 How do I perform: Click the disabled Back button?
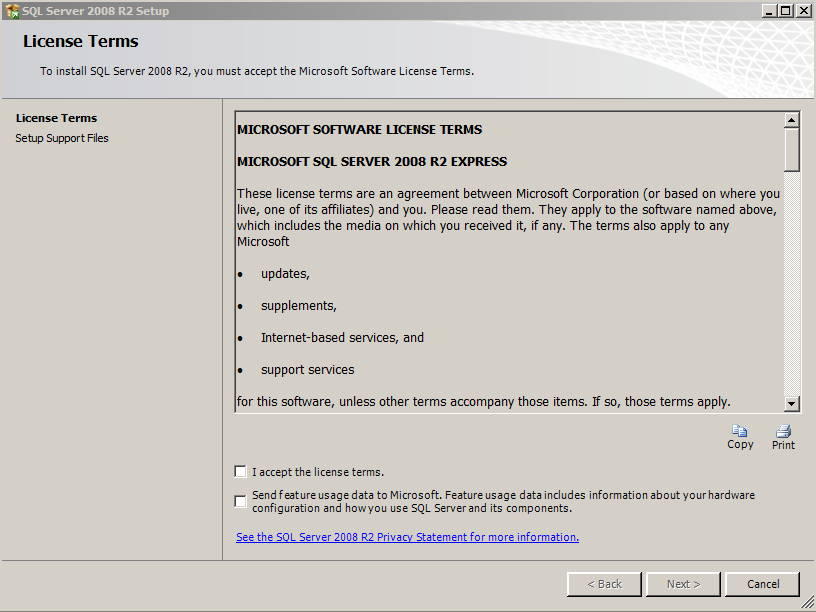(x=604, y=584)
